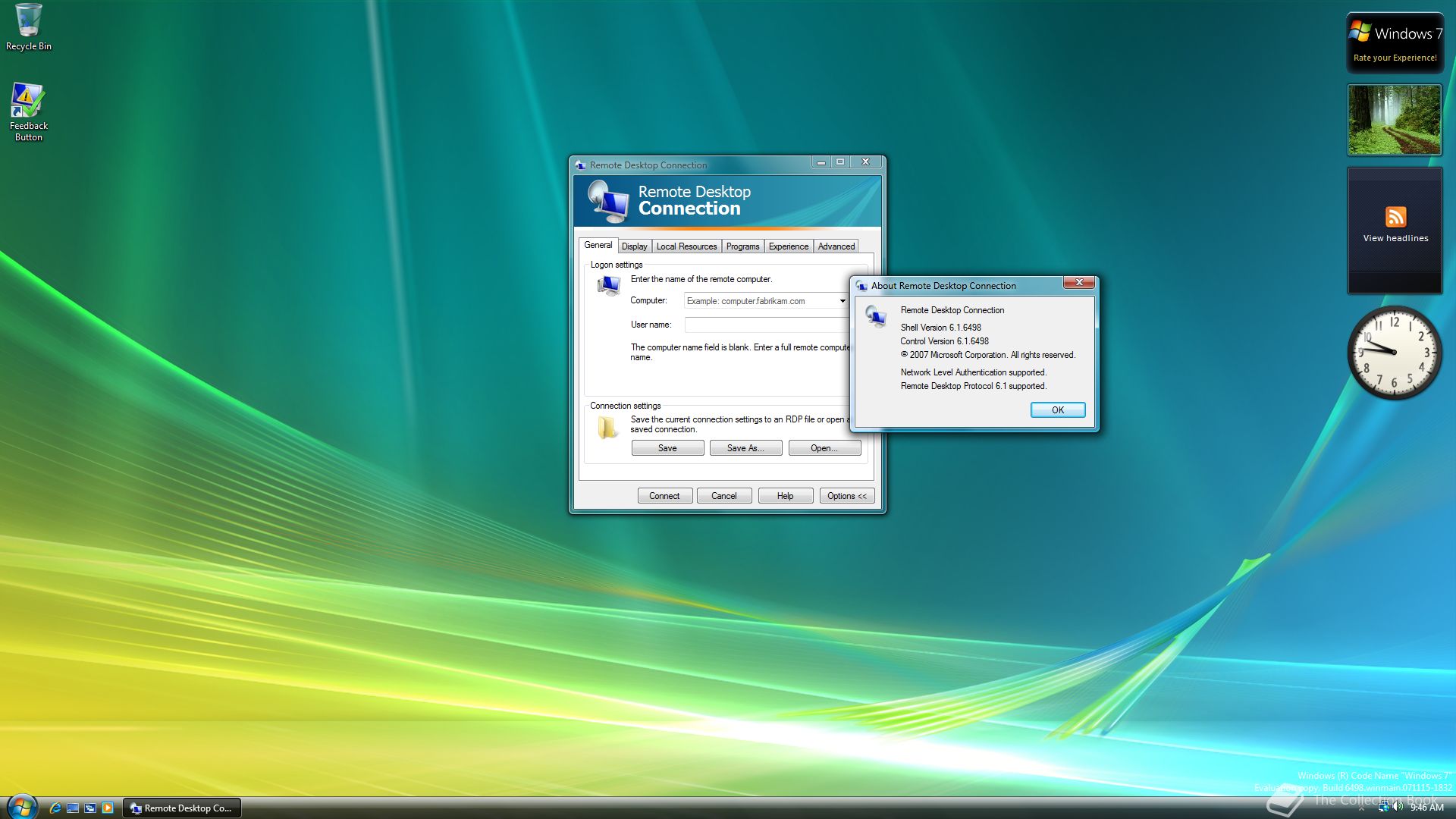This screenshot has width=1456, height=819.
Task: Click View headlines in feed gadget
Action: pos(1395,238)
